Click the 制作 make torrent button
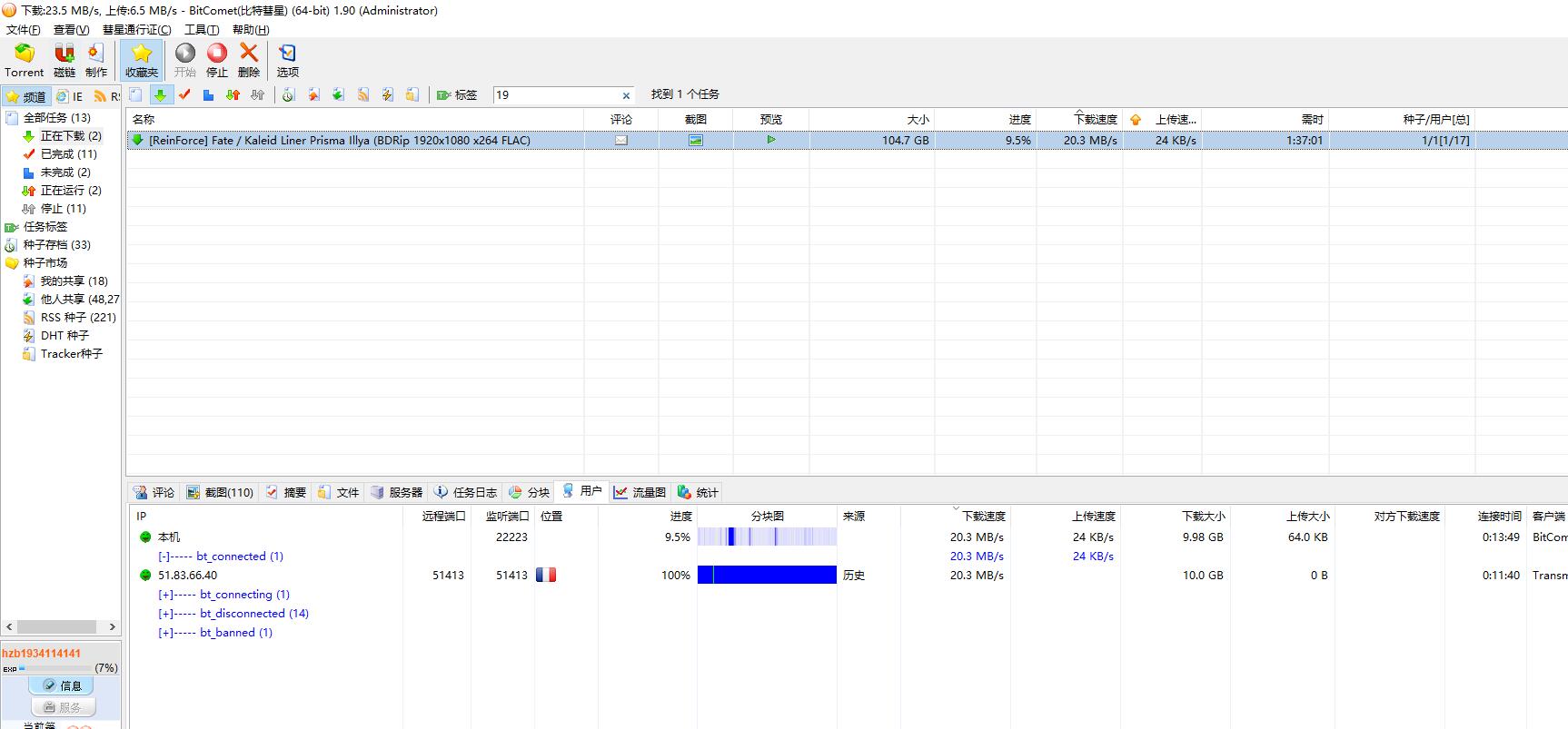This screenshot has height=729, width=1568. (x=96, y=60)
